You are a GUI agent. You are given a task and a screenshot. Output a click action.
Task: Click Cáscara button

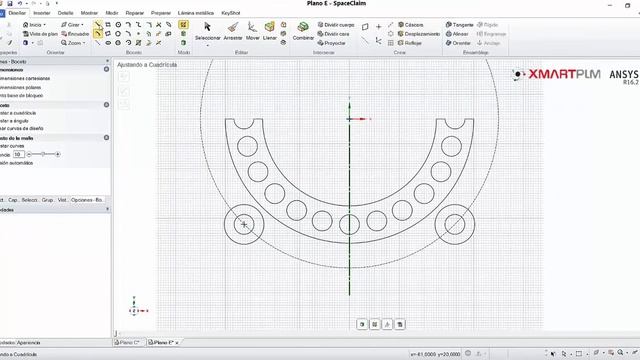pos(411,25)
